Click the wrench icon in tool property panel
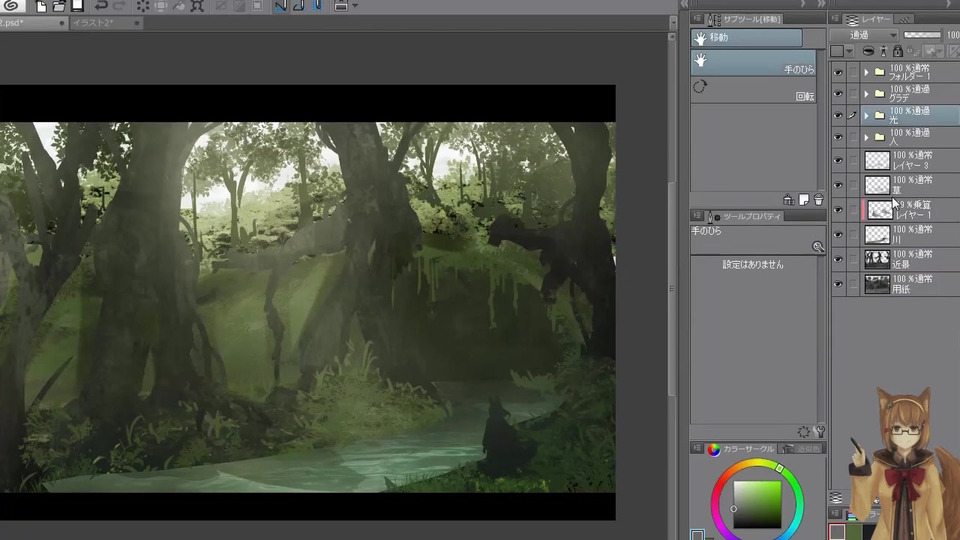Viewport: 960px width, 540px height. [x=820, y=432]
